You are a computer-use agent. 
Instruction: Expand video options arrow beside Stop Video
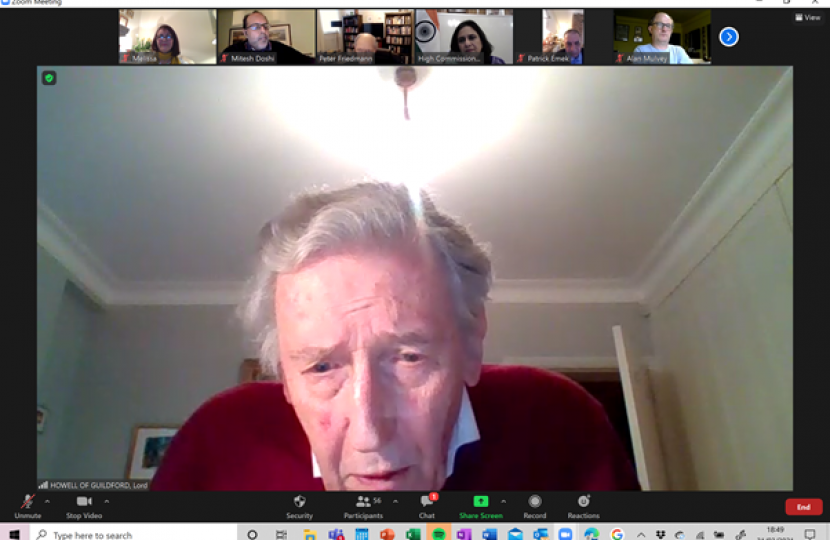pos(107,501)
